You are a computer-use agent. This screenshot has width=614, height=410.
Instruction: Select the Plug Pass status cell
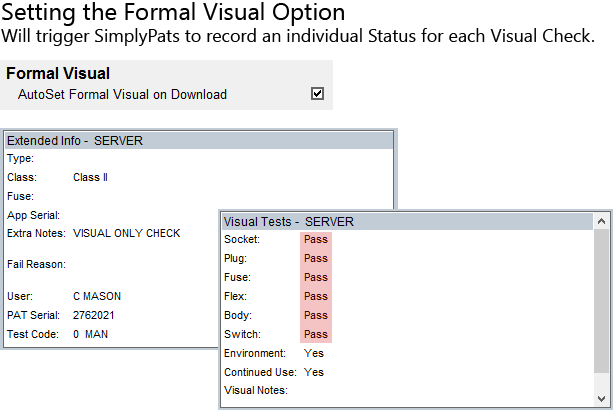(315, 259)
